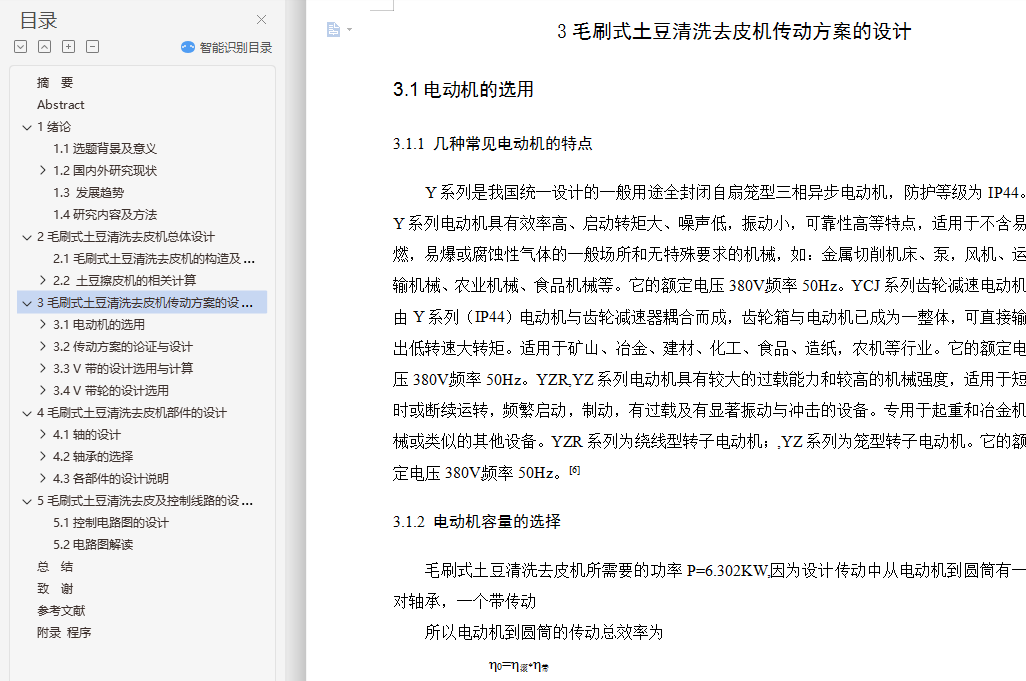Collapse chapter 3 传动方案的设计
Viewport: 1026px width, 681px height.
(27, 303)
